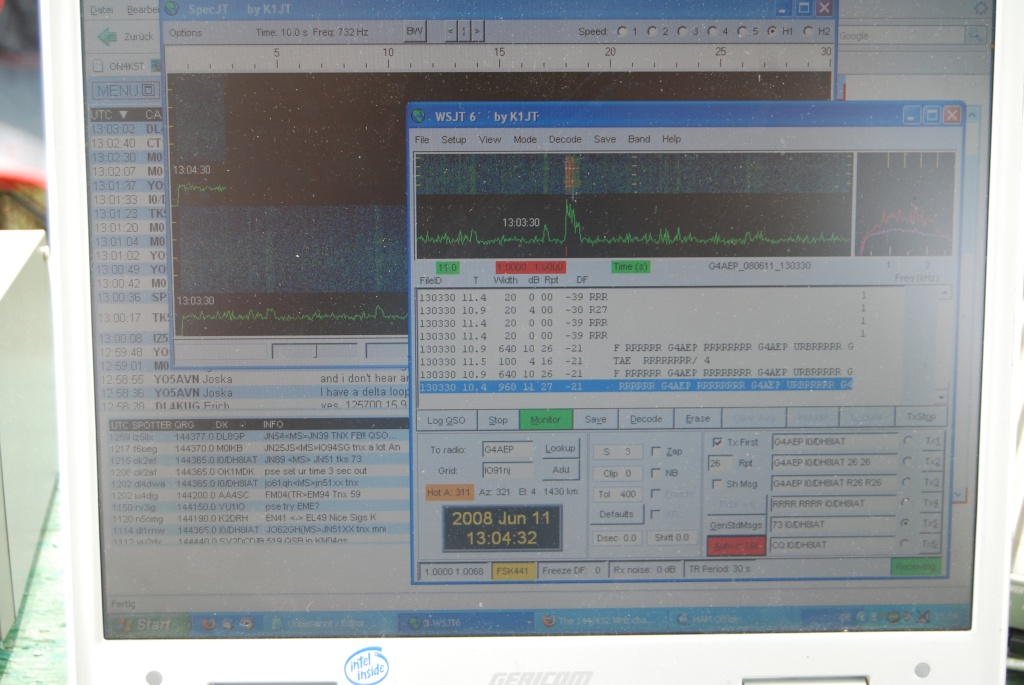Open the WSJT View menu

click(490, 140)
